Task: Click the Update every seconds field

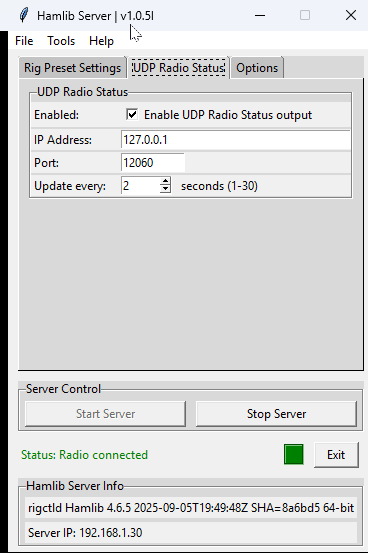Action: pyautogui.click(x=140, y=186)
